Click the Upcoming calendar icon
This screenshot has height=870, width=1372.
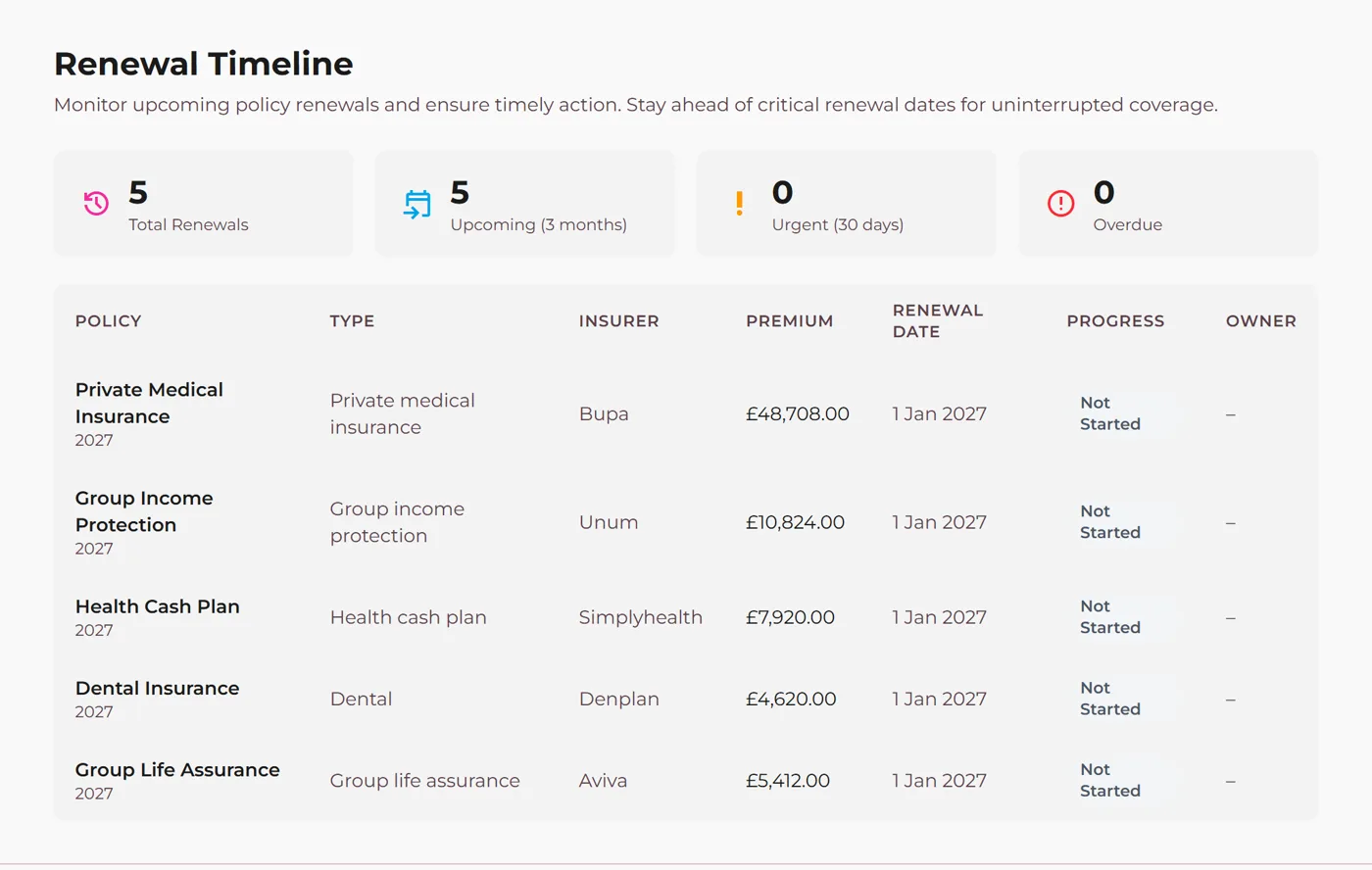(417, 204)
